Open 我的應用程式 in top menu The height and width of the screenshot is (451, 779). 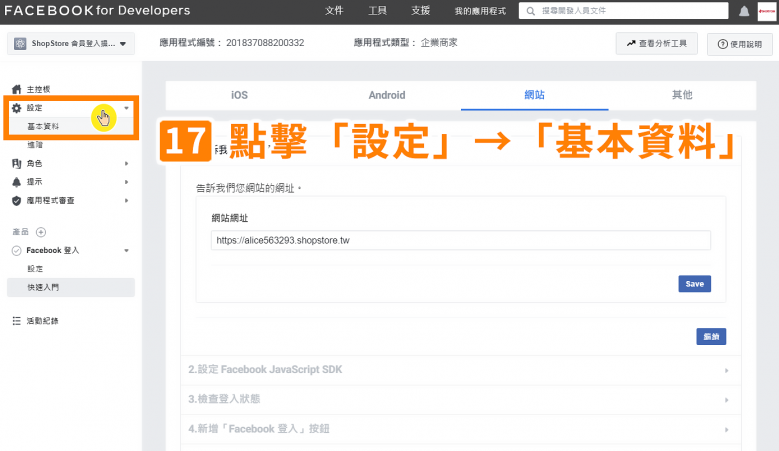coord(480,11)
